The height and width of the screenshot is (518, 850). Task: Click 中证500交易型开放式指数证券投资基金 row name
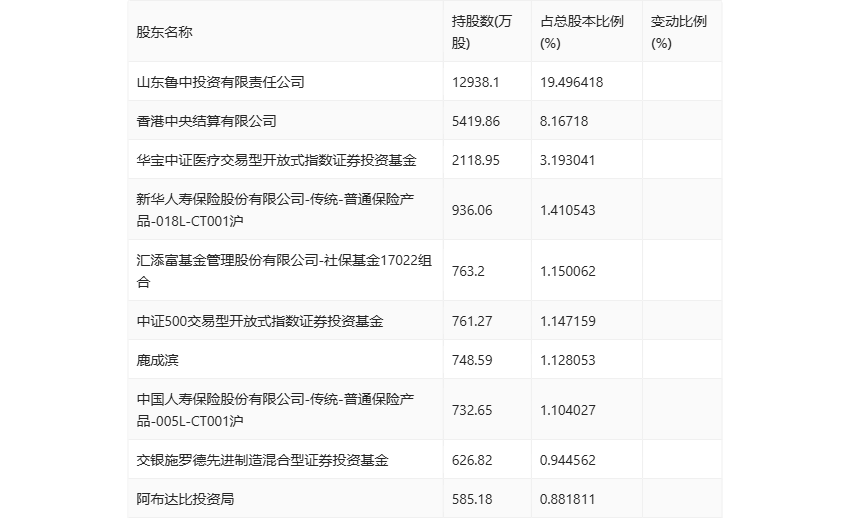tap(260, 321)
